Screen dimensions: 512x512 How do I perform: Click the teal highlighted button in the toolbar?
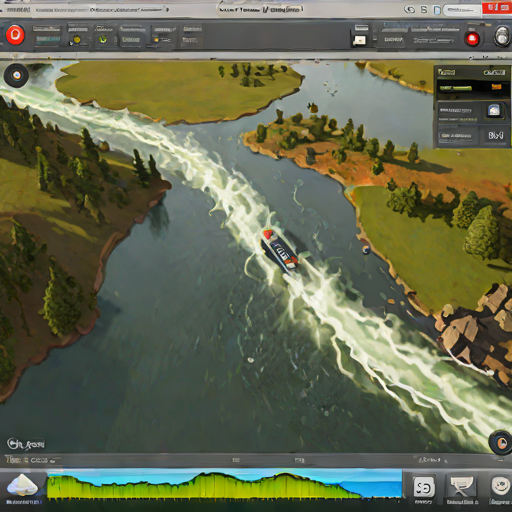[48, 40]
